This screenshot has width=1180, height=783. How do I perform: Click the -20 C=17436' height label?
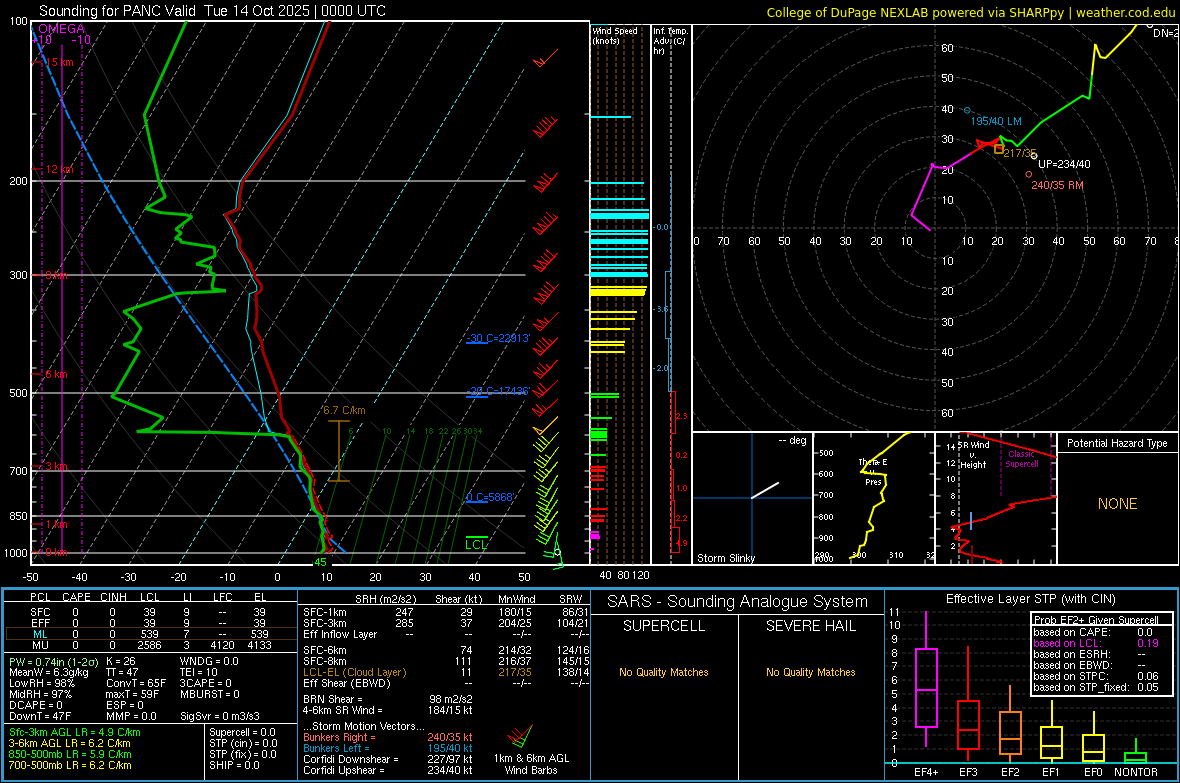point(498,392)
